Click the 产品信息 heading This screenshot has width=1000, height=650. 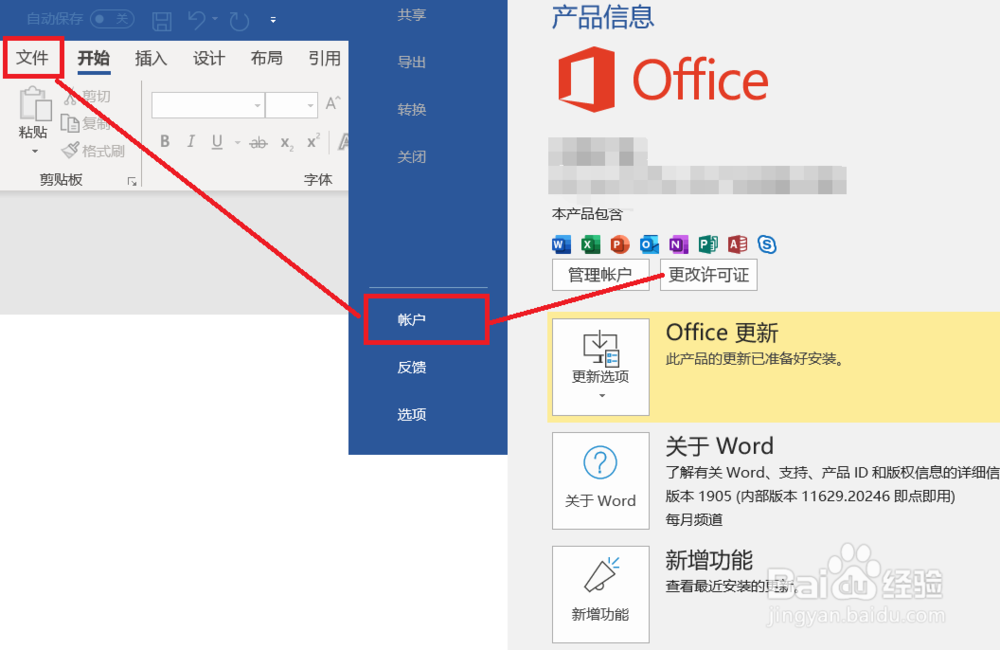(x=603, y=17)
